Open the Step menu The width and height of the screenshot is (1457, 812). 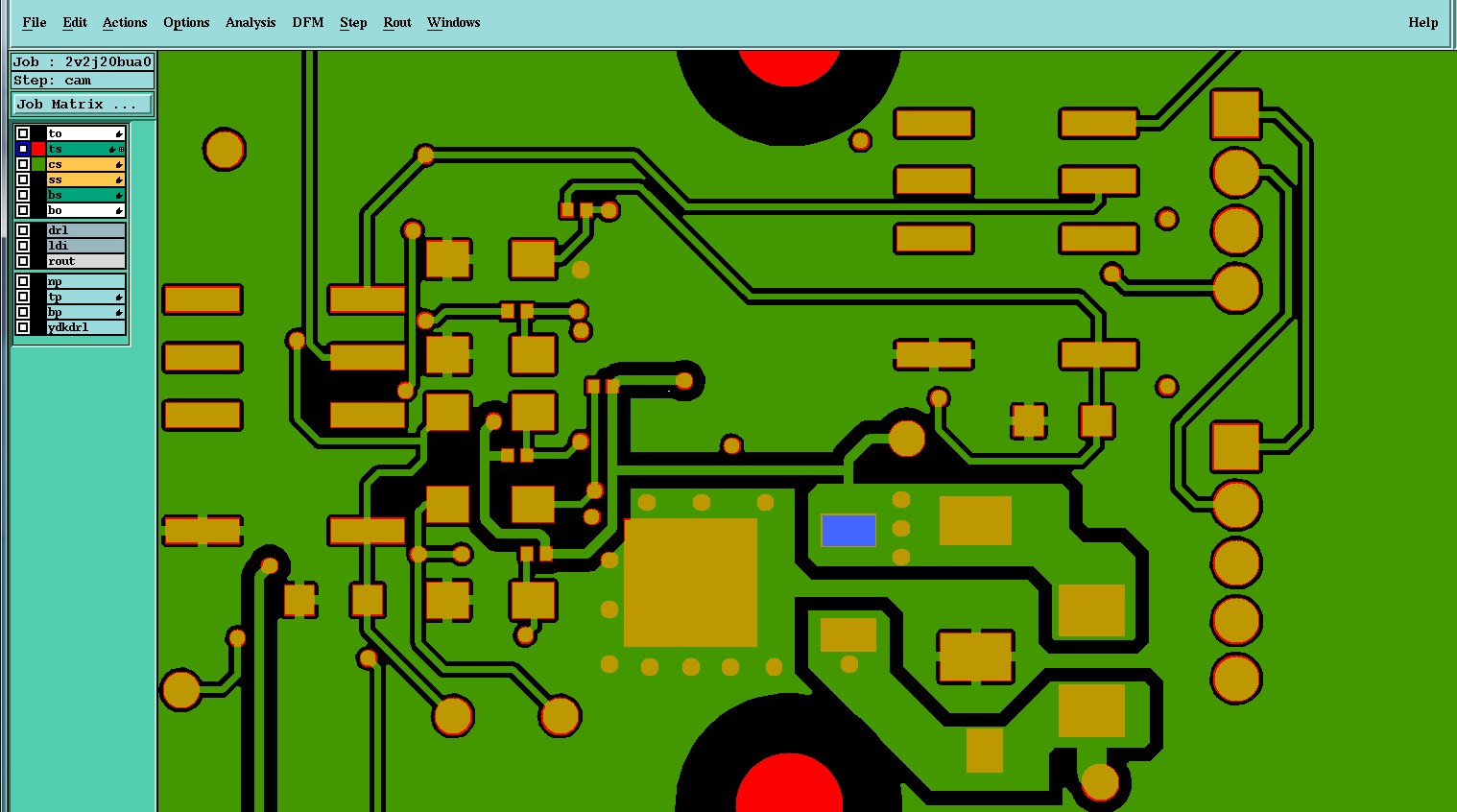point(353,22)
